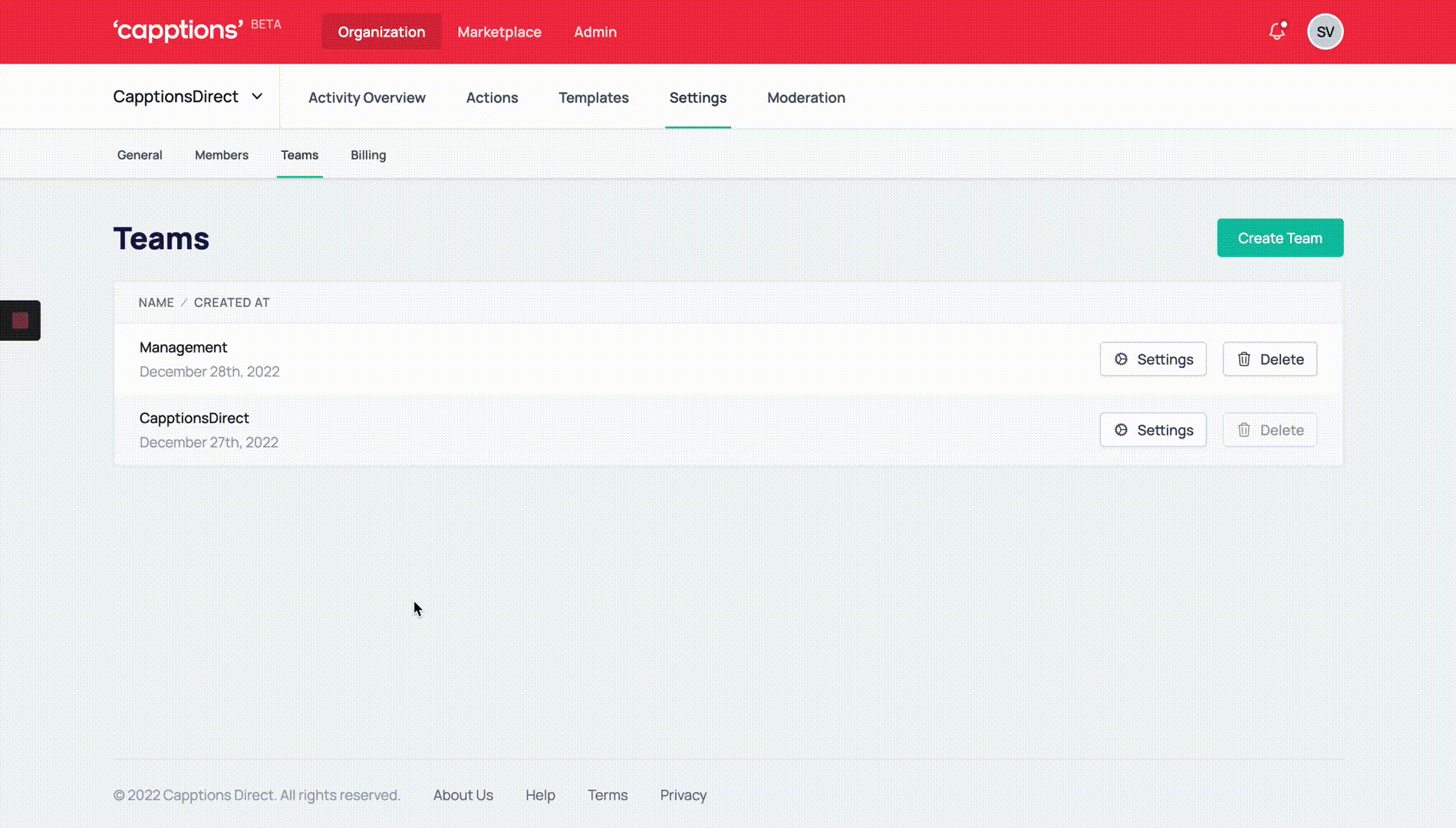The image size is (1456, 828).
Task: Go to the General settings subtab
Action: (140, 155)
